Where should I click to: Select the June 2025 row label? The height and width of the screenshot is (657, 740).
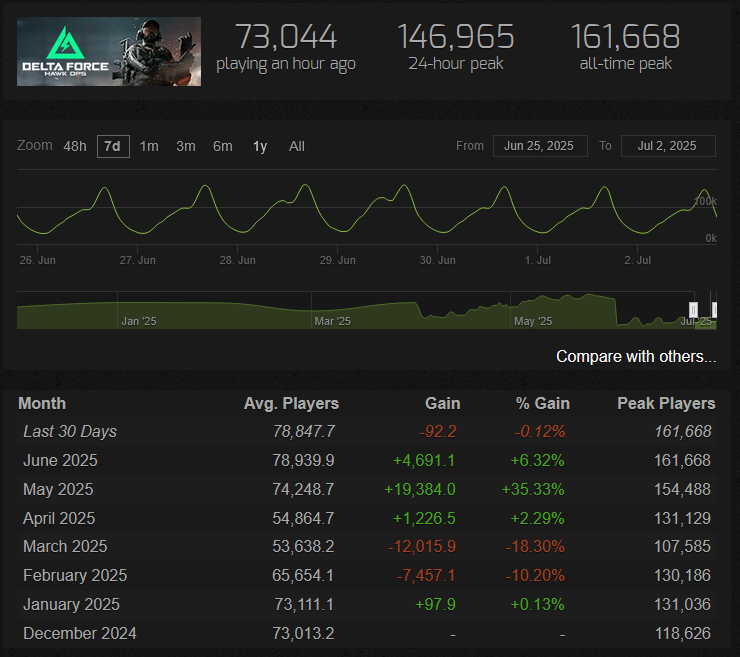[x=60, y=460]
